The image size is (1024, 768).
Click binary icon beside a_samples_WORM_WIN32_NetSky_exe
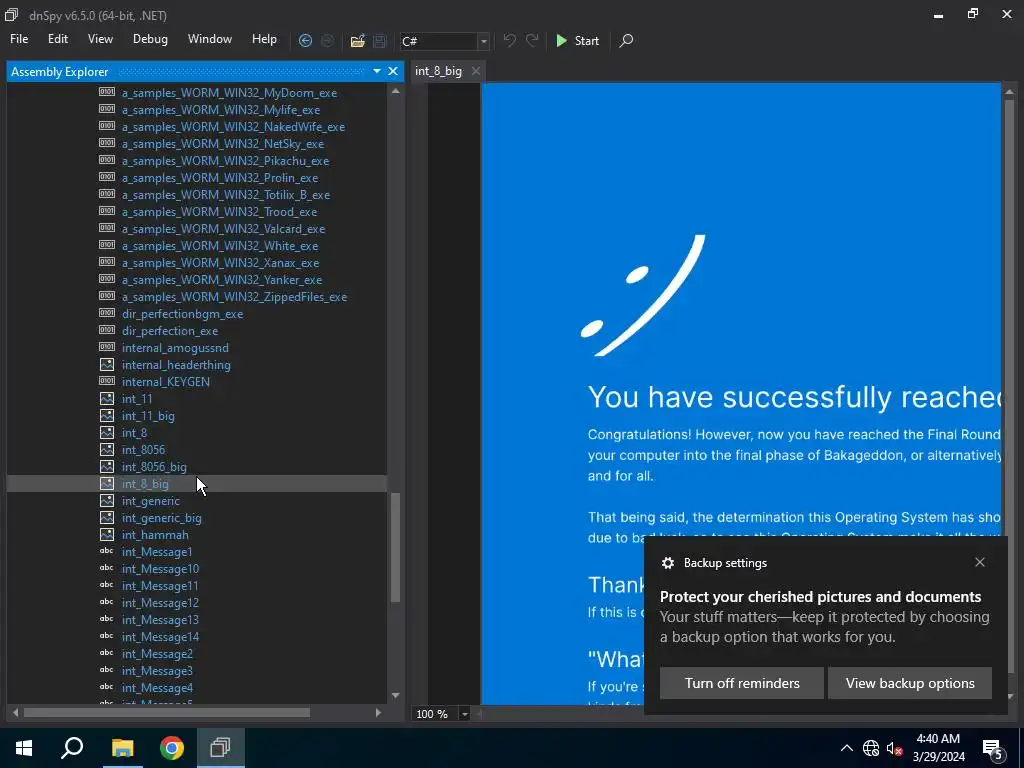click(x=106, y=143)
